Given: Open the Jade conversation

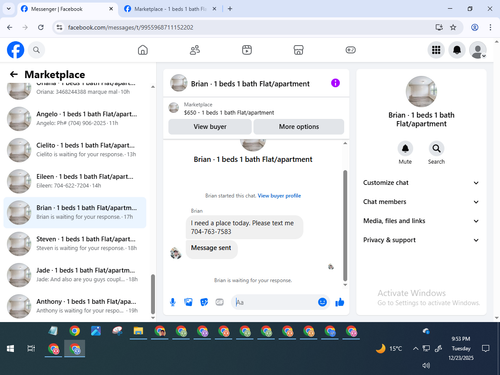Looking at the screenshot, I should point(76,275).
